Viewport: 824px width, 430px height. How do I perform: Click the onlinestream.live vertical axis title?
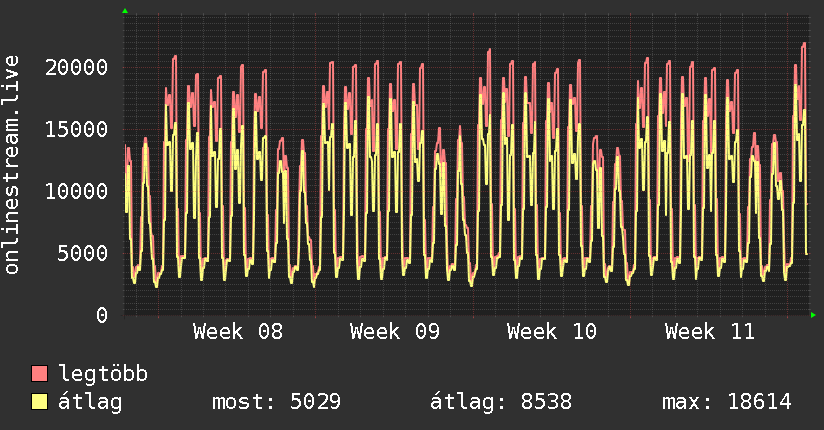coord(11,165)
